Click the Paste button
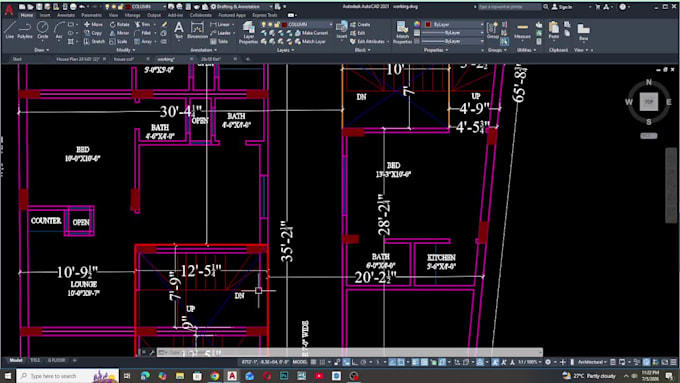Viewport: 680px width, 383px height. coord(554,30)
